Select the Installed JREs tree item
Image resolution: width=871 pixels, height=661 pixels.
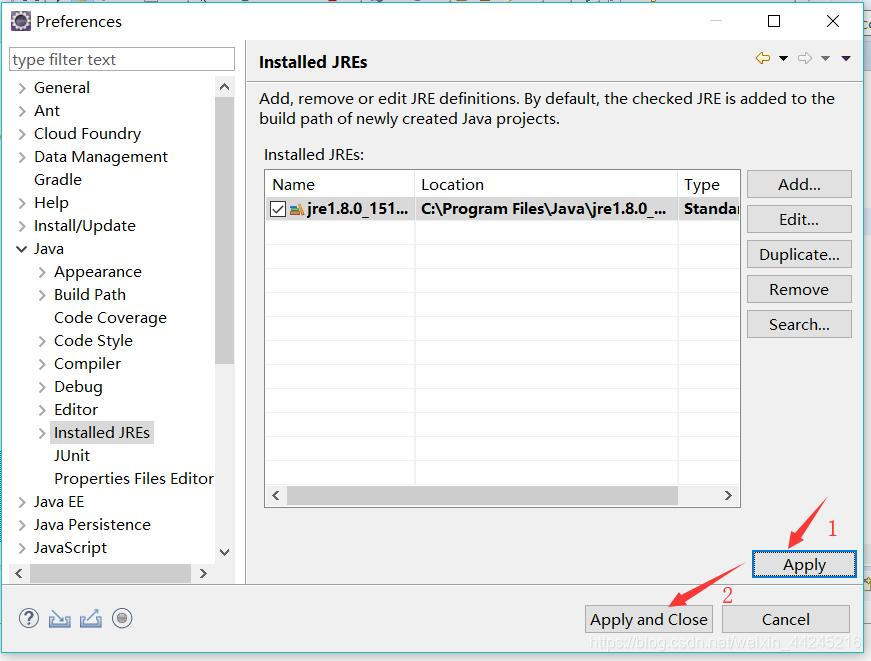tap(102, 432)
